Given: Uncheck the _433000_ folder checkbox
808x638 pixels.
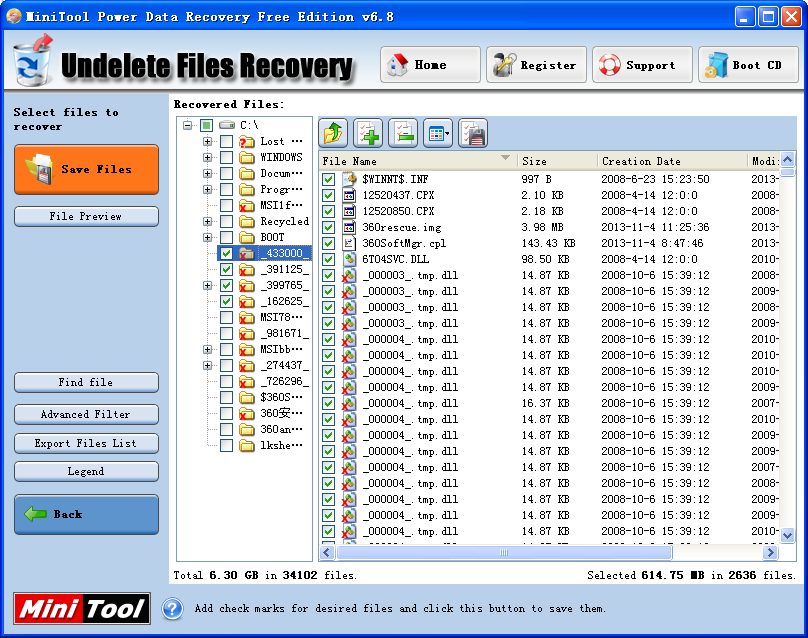Looking at the screenshot, I should pyautogui.click(x=226, y=253).
